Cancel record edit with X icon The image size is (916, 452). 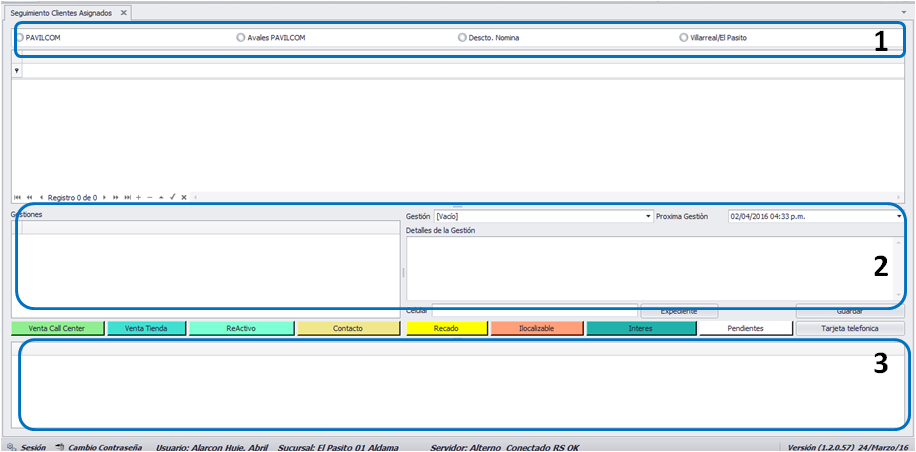coord(184,197)
